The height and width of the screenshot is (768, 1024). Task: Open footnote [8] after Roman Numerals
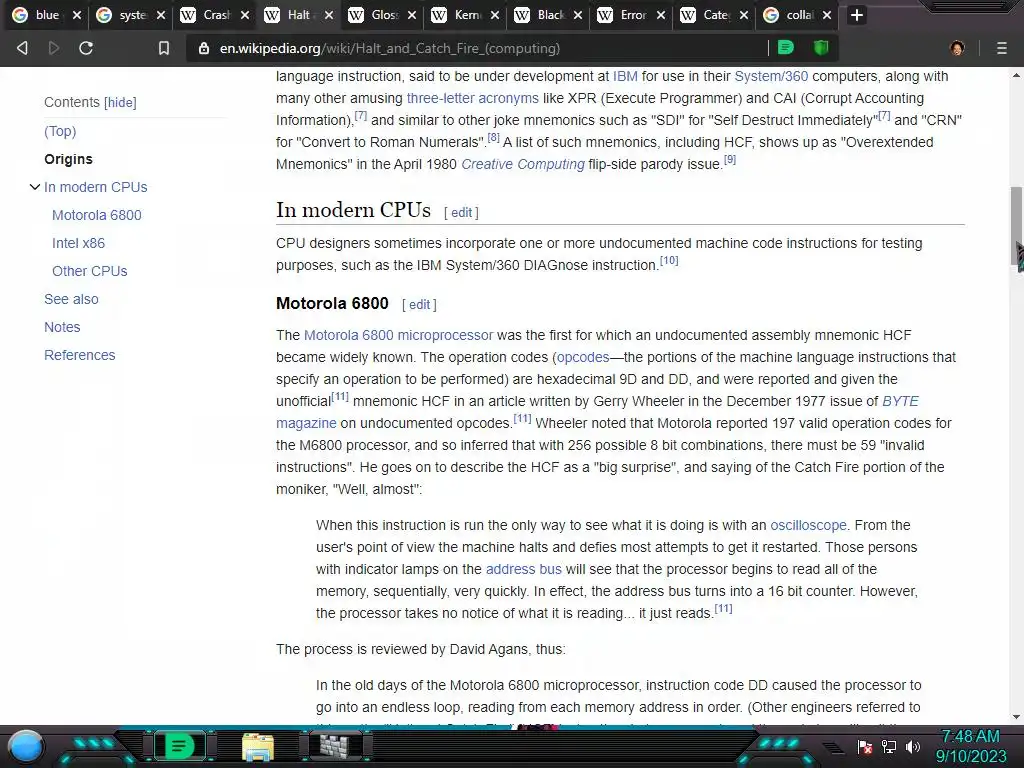[494, 138]
